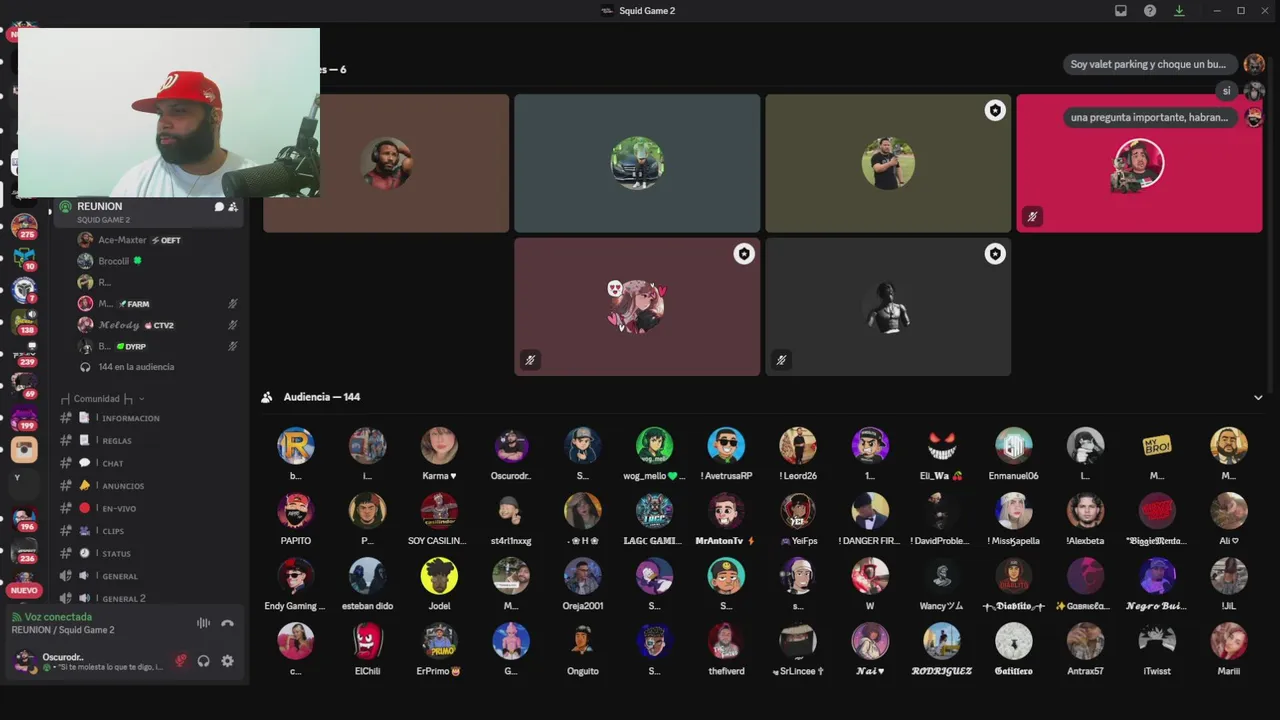Open User Settings gear icon
The height and width of the screenshot is (720, 1280).
tap(227, 661)
